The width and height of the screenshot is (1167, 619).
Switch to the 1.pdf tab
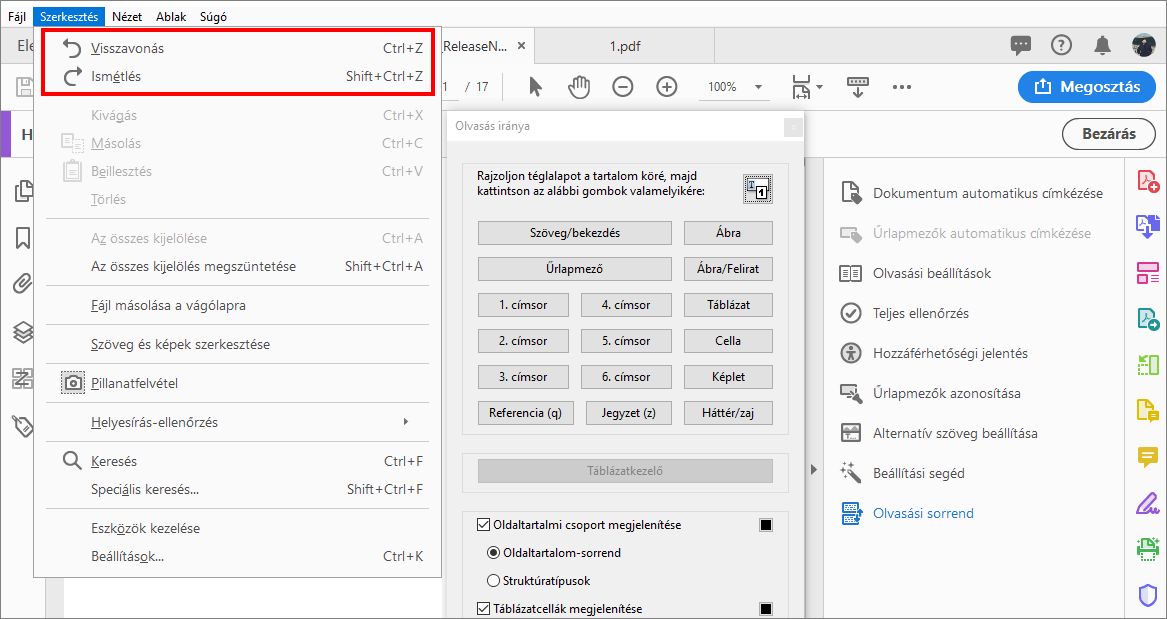click(625, 46)
